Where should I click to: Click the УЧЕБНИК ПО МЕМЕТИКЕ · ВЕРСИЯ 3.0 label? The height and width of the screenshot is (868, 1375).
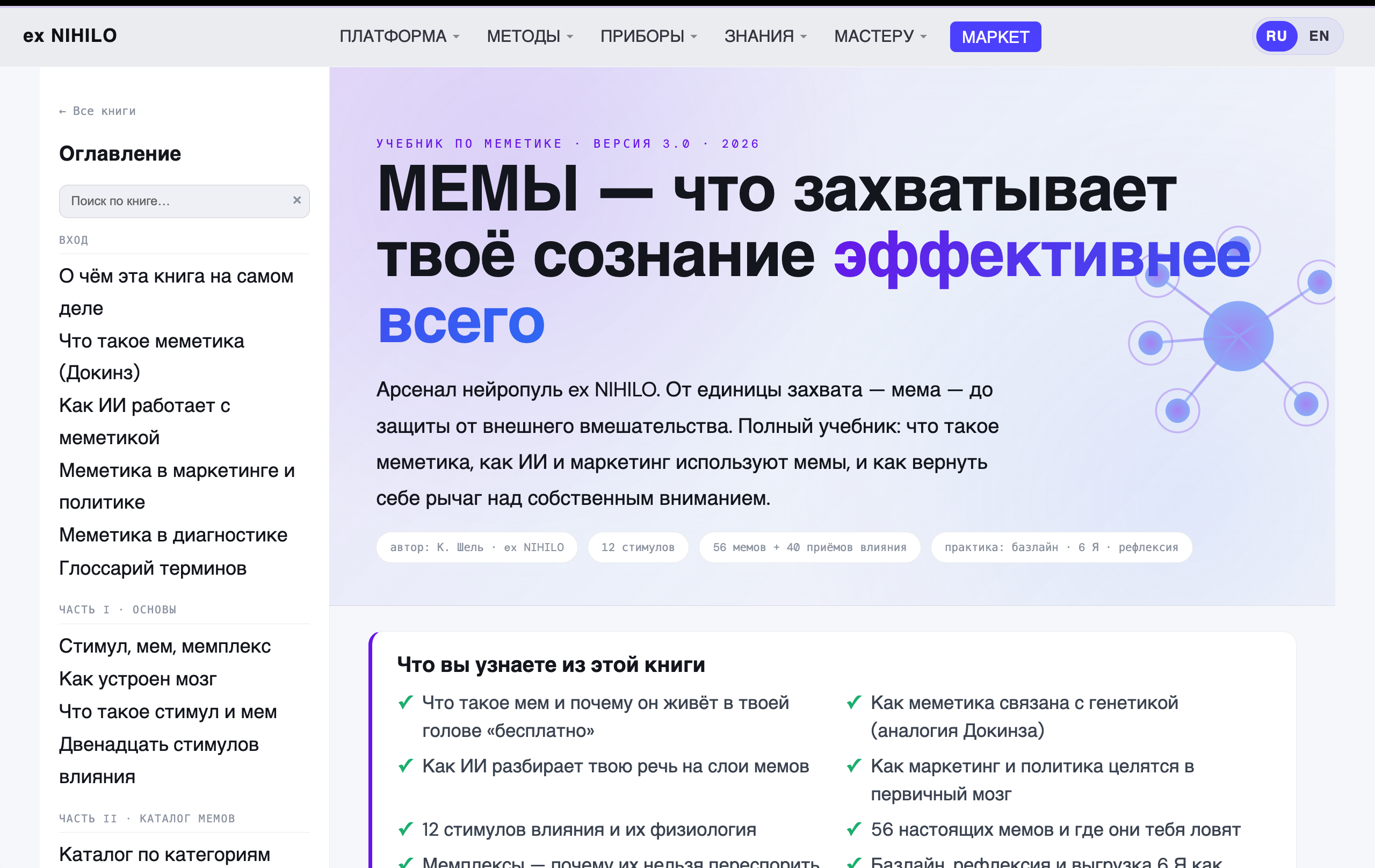(x=568, y=143)
